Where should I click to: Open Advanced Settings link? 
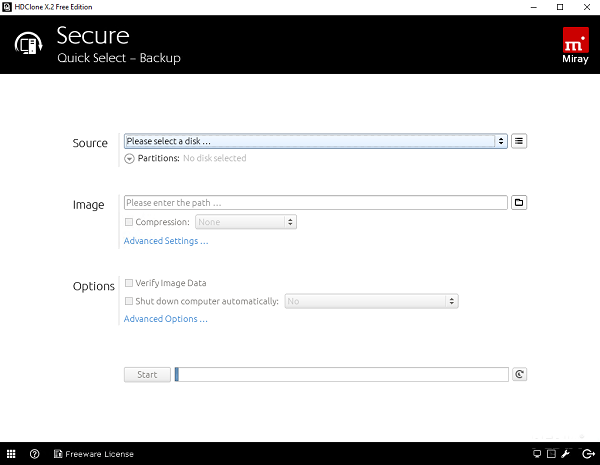click(165, 241)
